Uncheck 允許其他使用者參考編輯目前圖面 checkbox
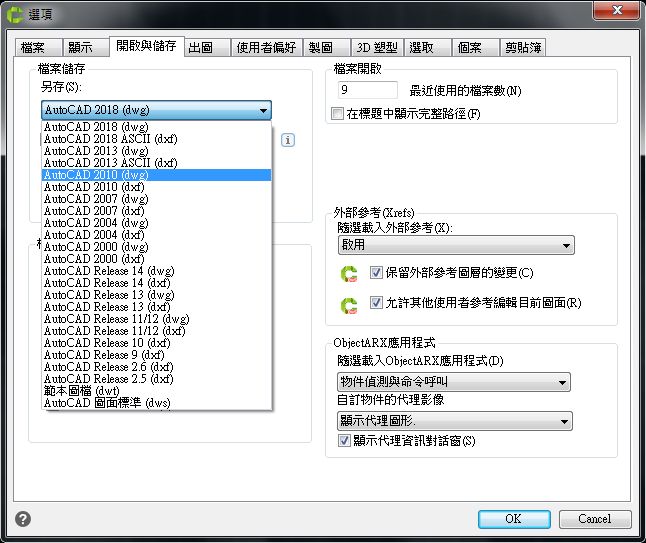Image resolution: width=646 pixels, height=543 pixels. 376,303
